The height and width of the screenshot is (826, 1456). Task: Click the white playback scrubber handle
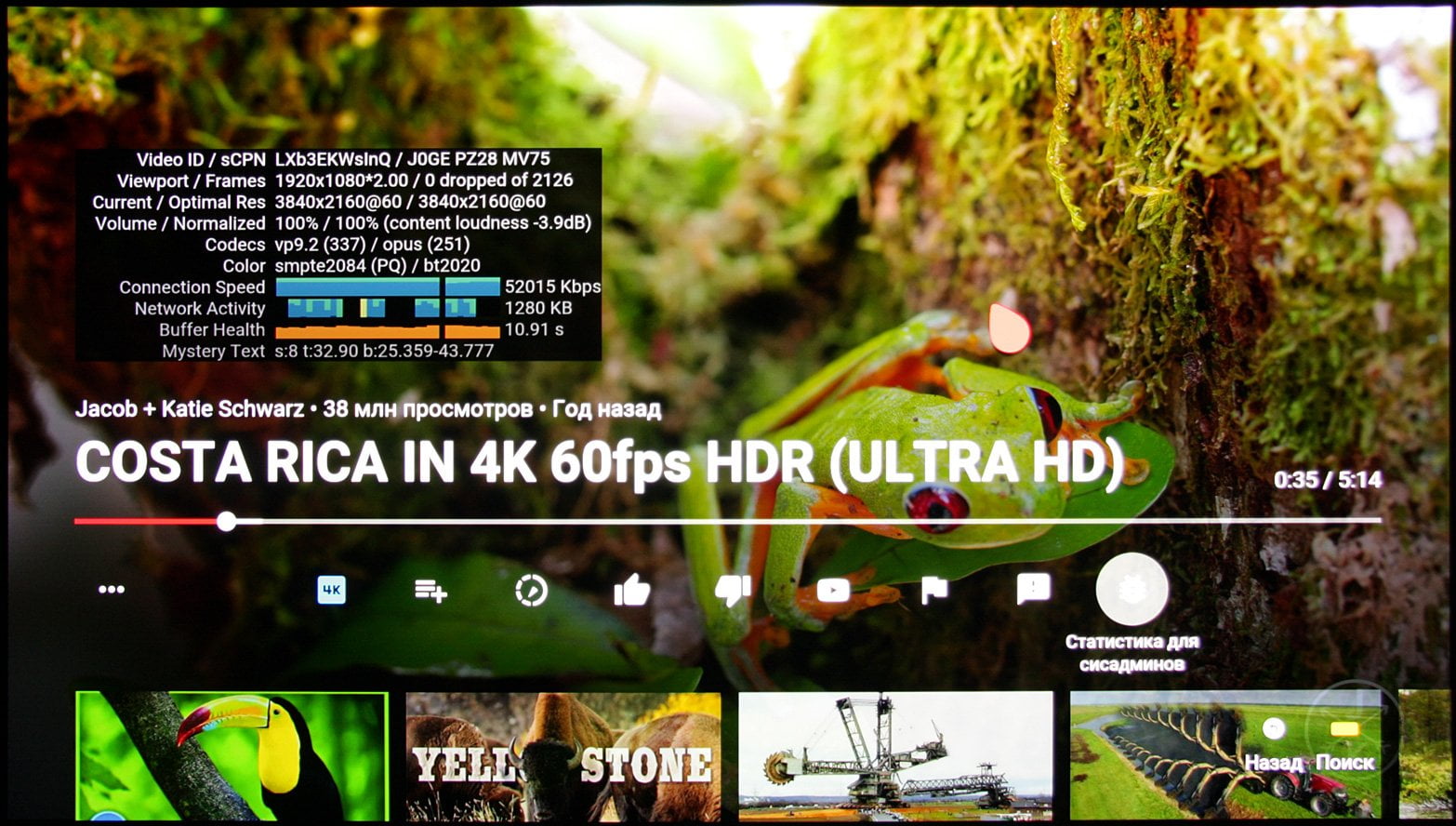click(226, 522)
